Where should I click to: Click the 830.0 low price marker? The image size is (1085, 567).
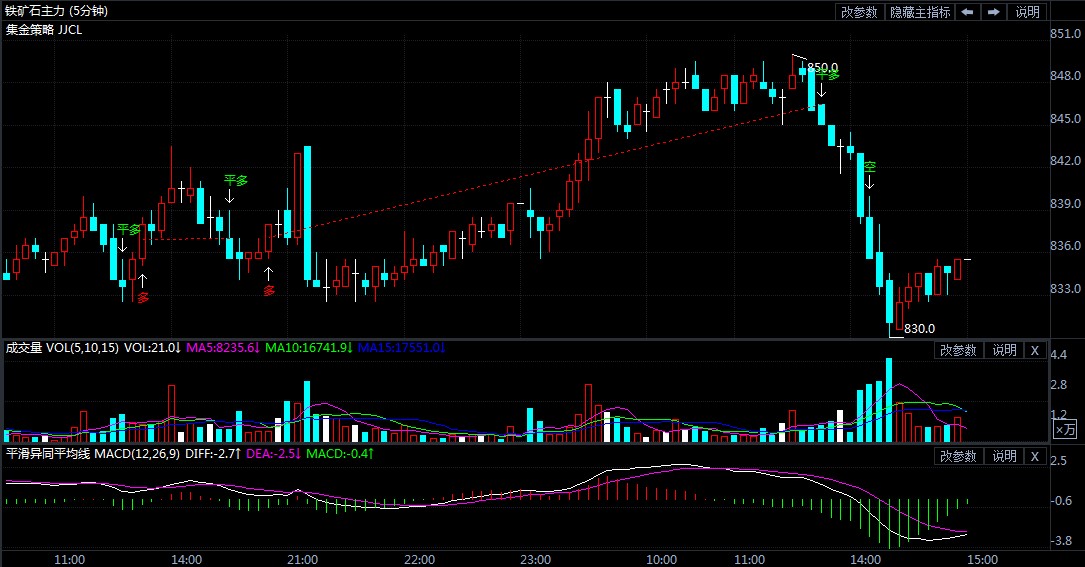(x=919, y=328)
